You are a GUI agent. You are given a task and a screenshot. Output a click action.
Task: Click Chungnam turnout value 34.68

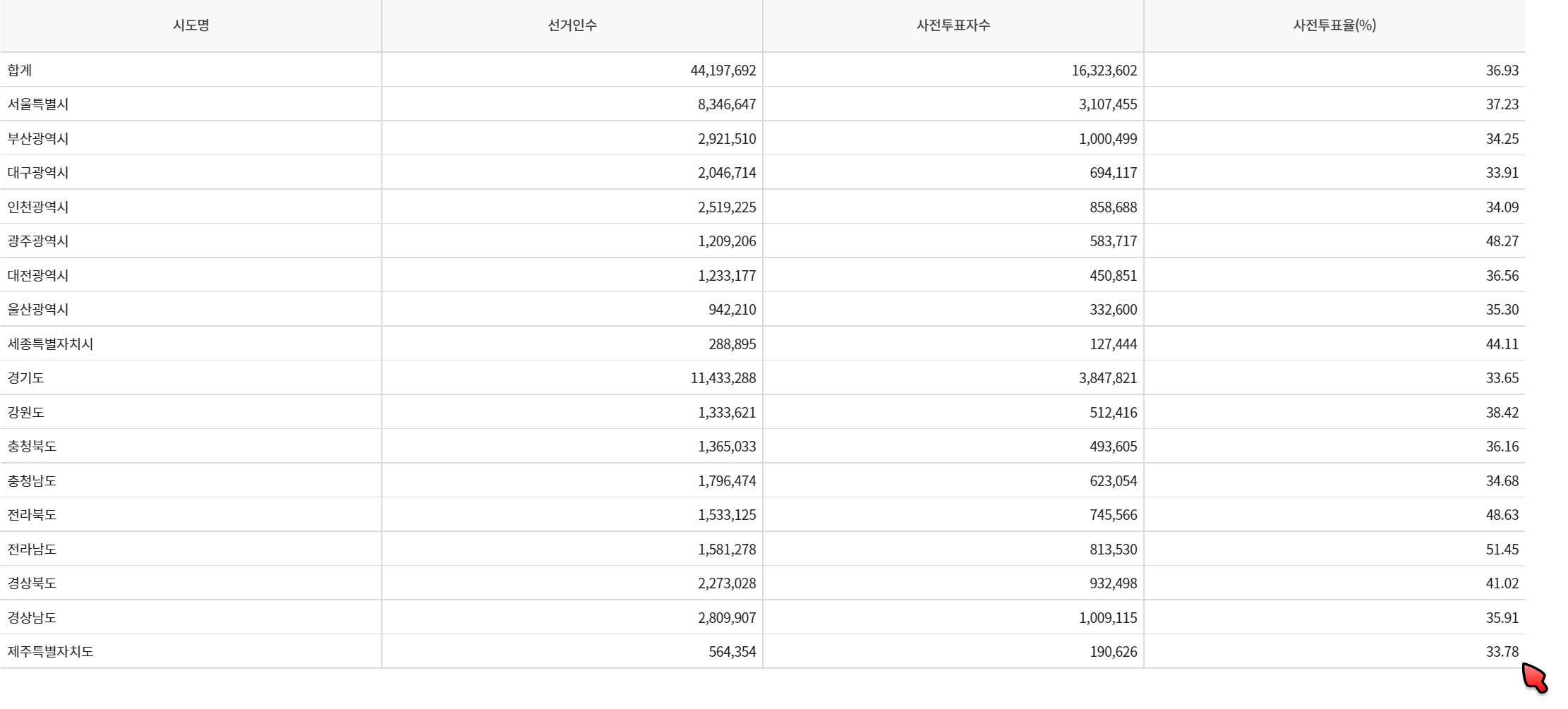(x=1502, y=481)
